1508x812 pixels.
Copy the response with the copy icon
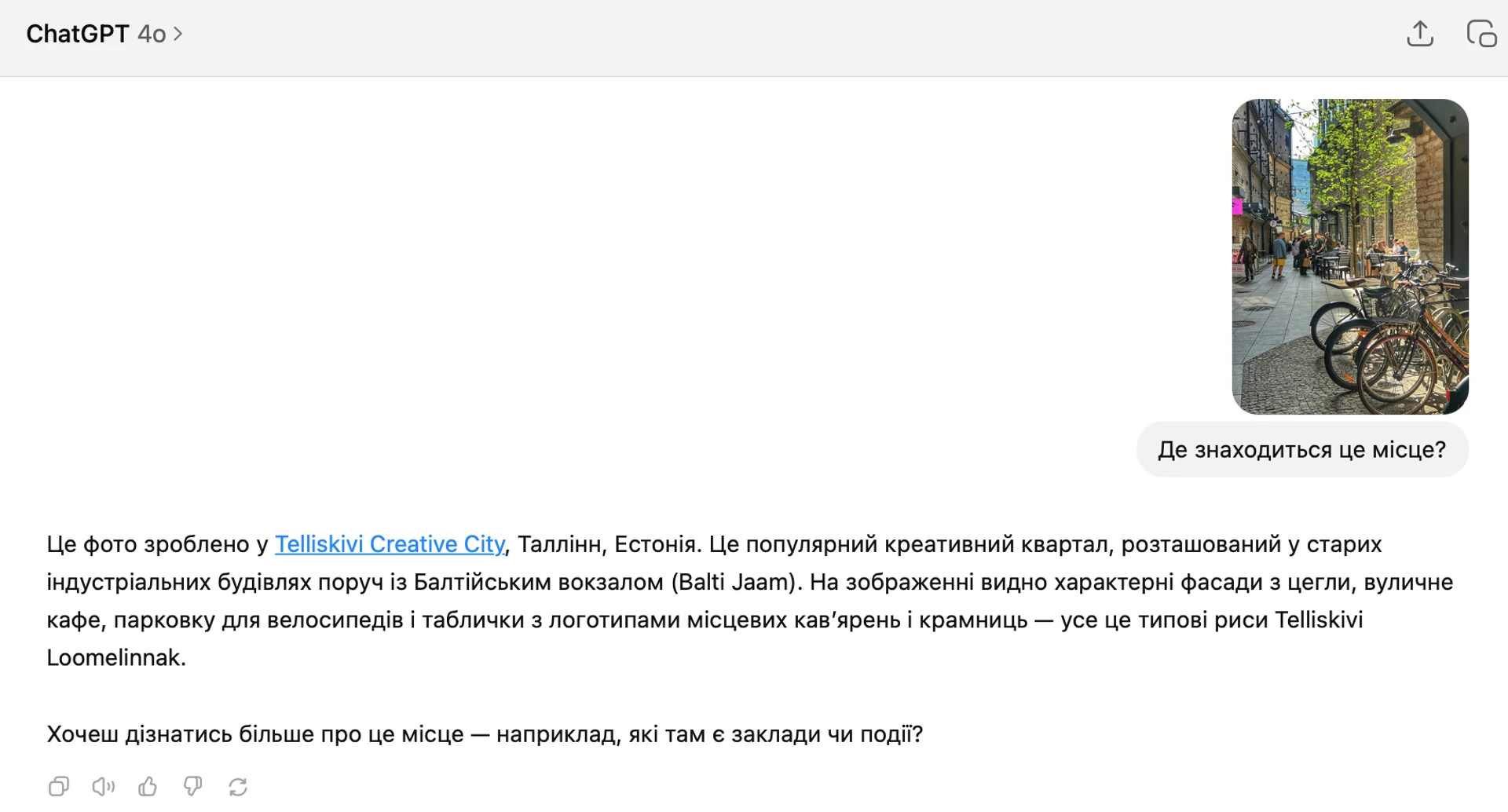[x=59, y=786]
